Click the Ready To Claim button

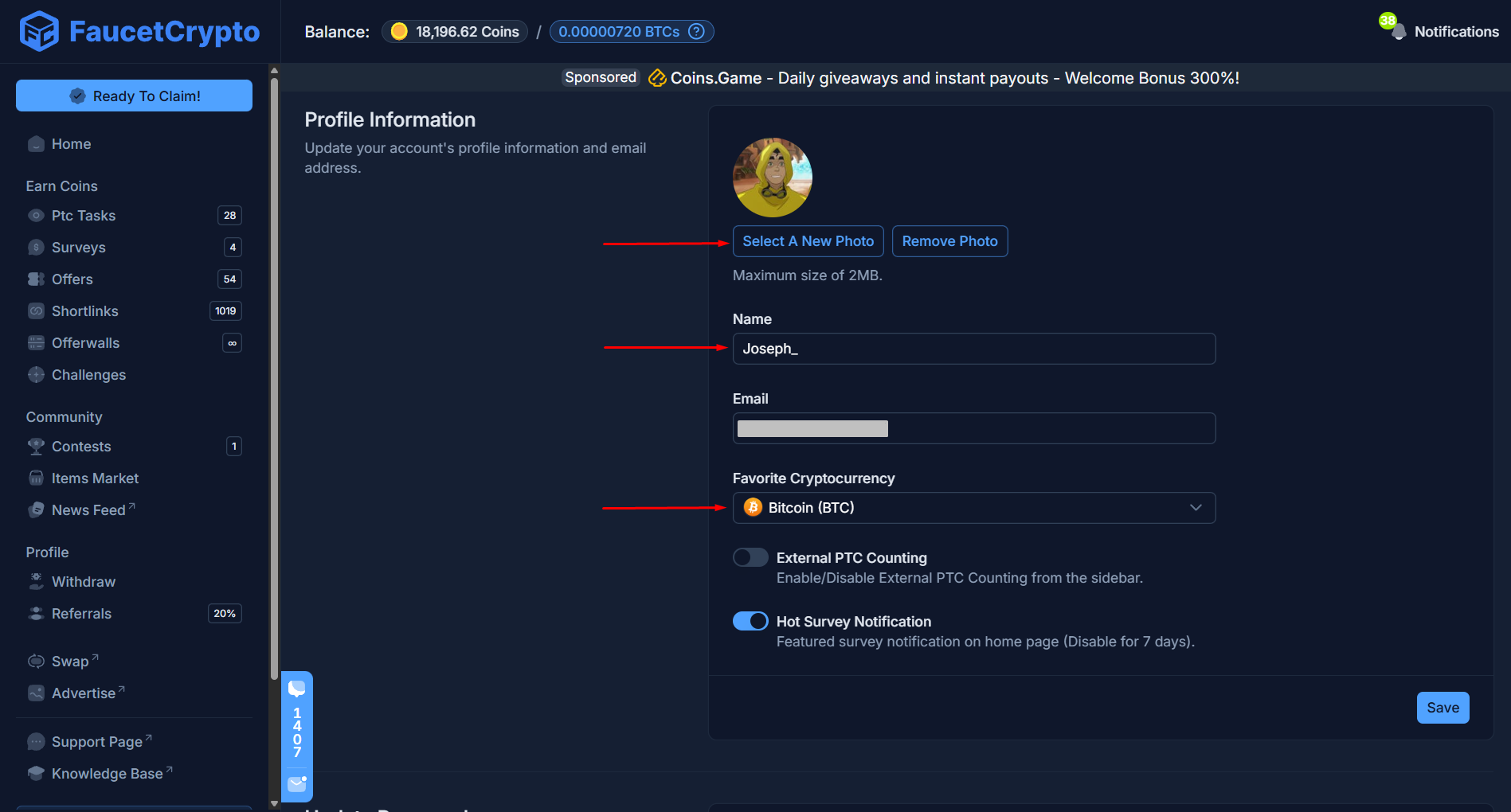tap(134, 96)
